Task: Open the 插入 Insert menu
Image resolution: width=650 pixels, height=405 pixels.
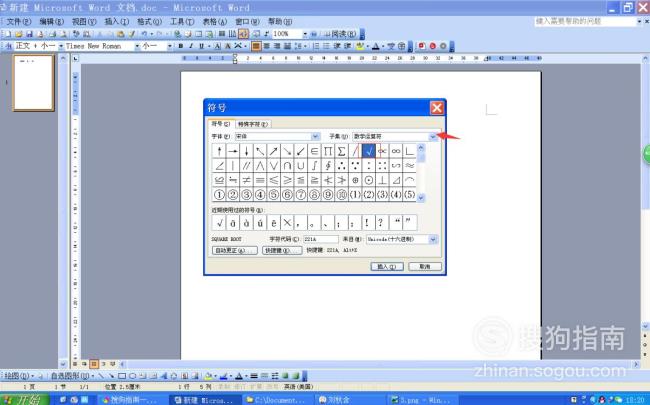Action: [x=116, y=22]
